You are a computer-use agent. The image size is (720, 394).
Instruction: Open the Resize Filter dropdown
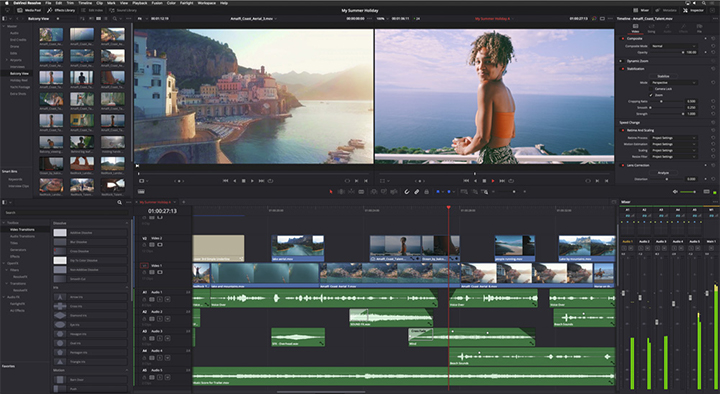pos(673,157)
